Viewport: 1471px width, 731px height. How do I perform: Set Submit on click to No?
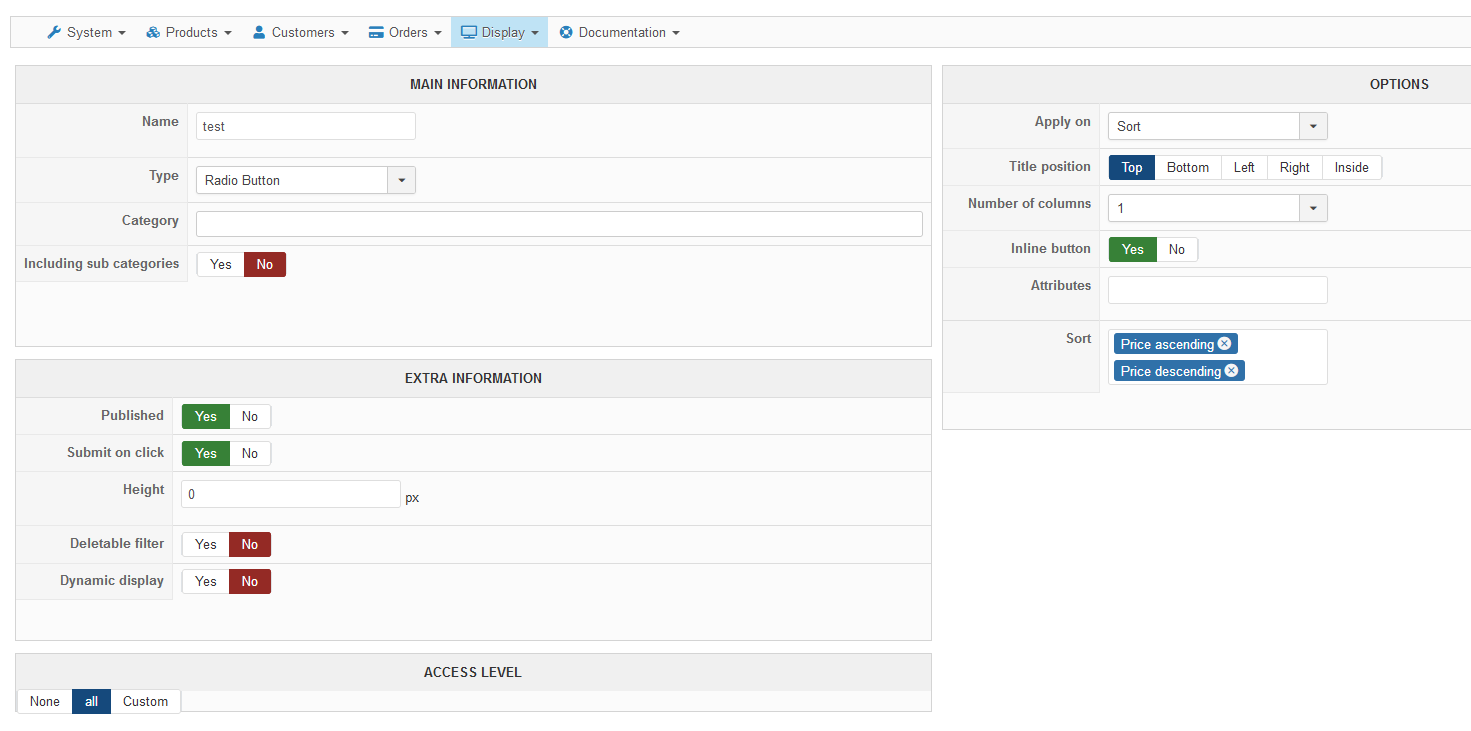[x=250, y=453]
